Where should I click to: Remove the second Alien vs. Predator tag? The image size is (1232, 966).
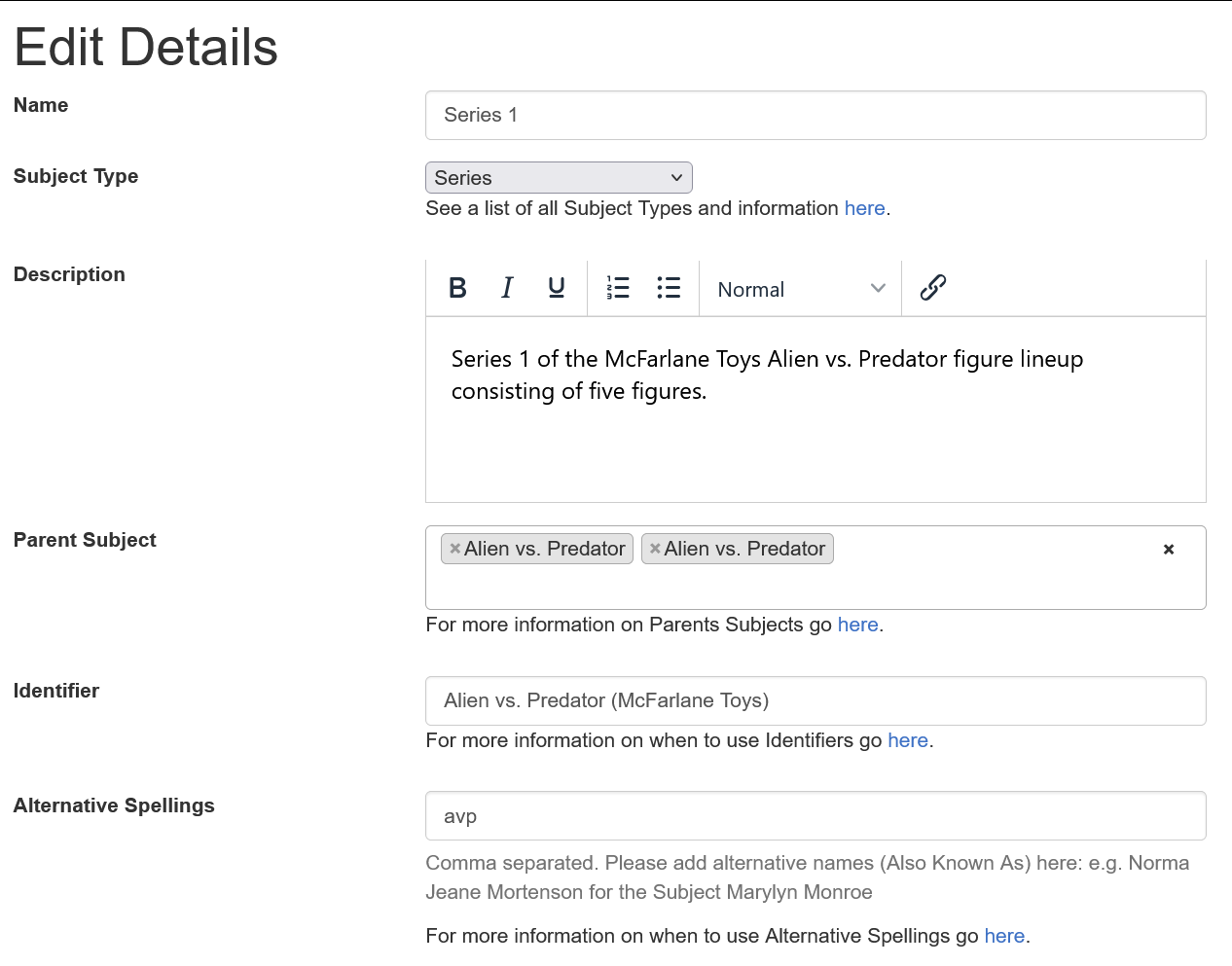[655, 549]
